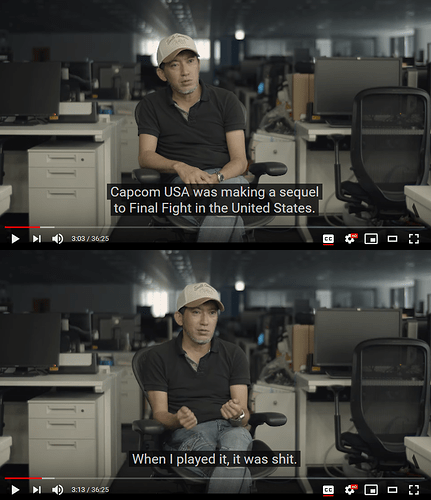The image size is (431, 500).
Task: Click the 'Capcom USA was making' subtitle
Action: (214, 200)
